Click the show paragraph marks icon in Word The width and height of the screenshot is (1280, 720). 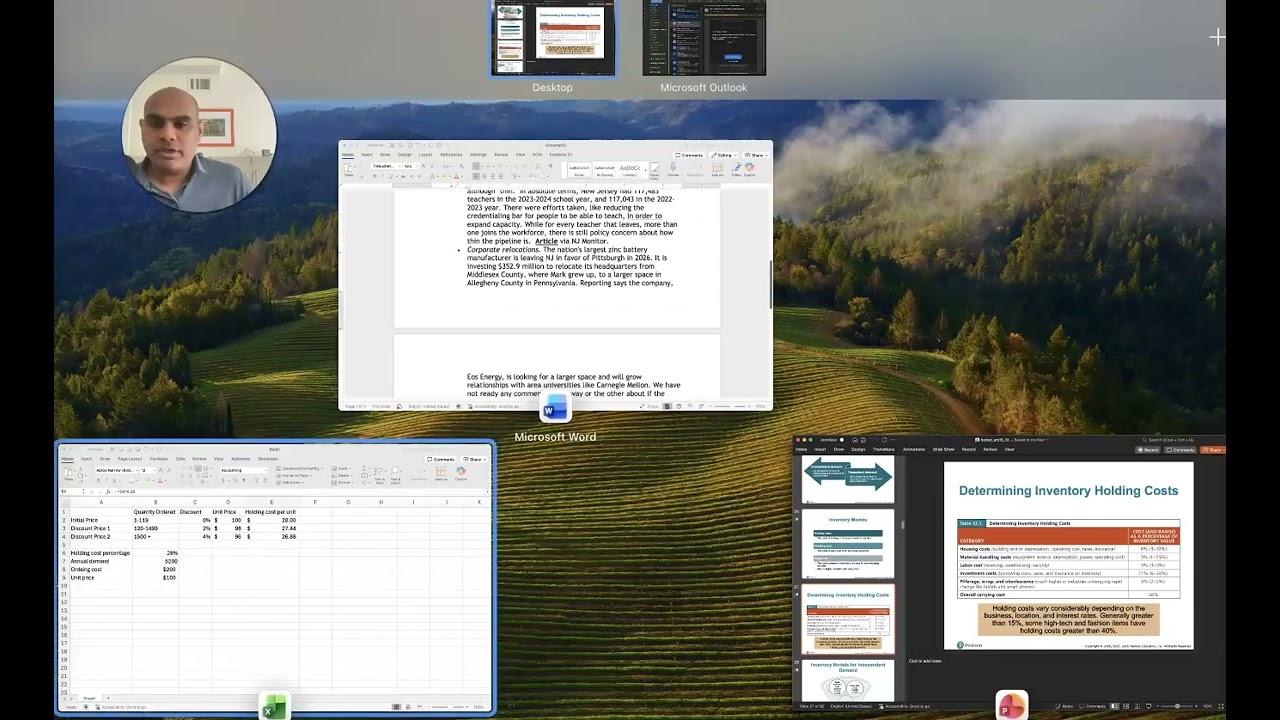pos(551,166)
